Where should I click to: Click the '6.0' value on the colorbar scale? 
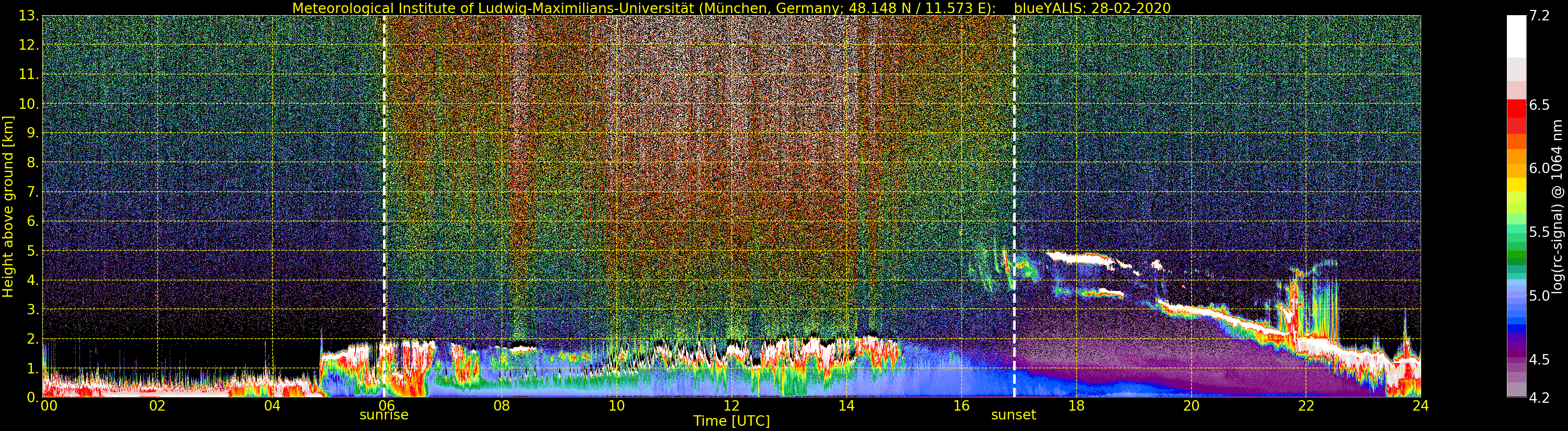point(1539,168)
